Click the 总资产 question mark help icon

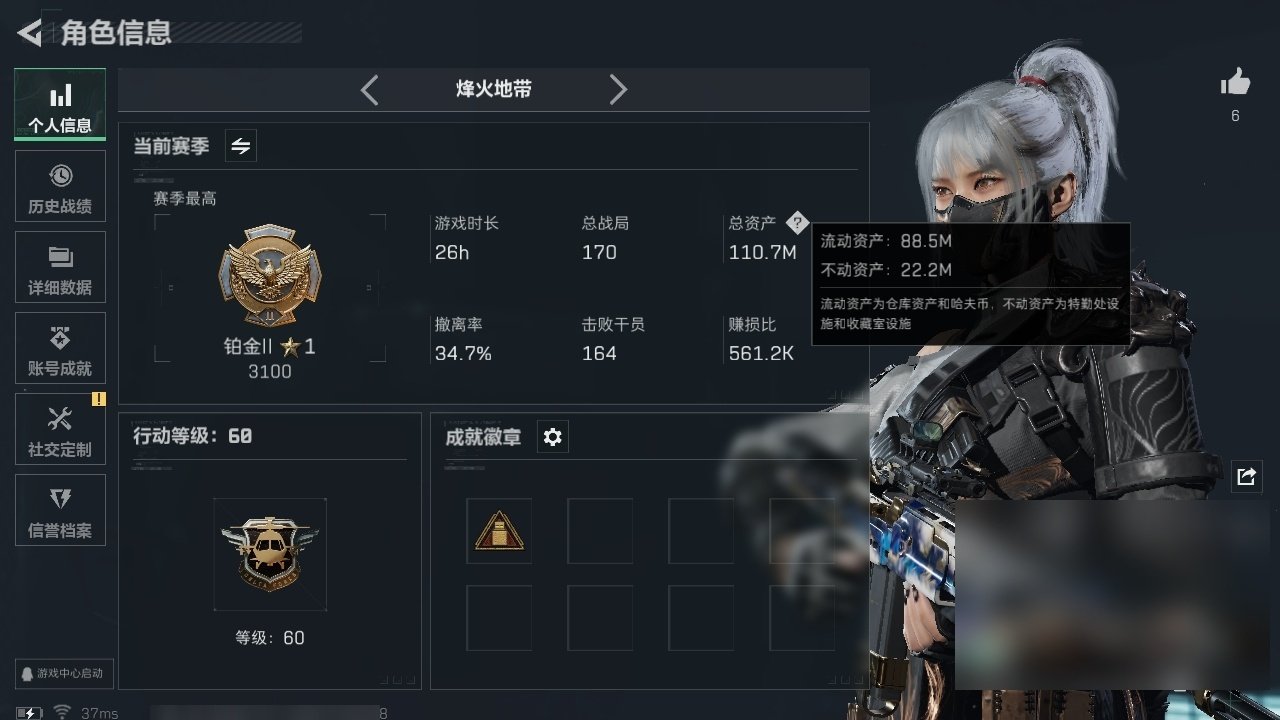(x=796, y=223)
